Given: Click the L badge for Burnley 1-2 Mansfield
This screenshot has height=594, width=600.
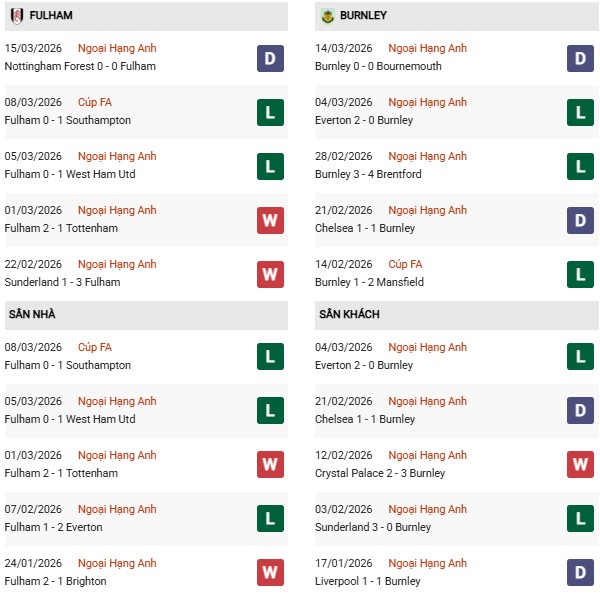Looking at the screenshot, I should point(580,274).
